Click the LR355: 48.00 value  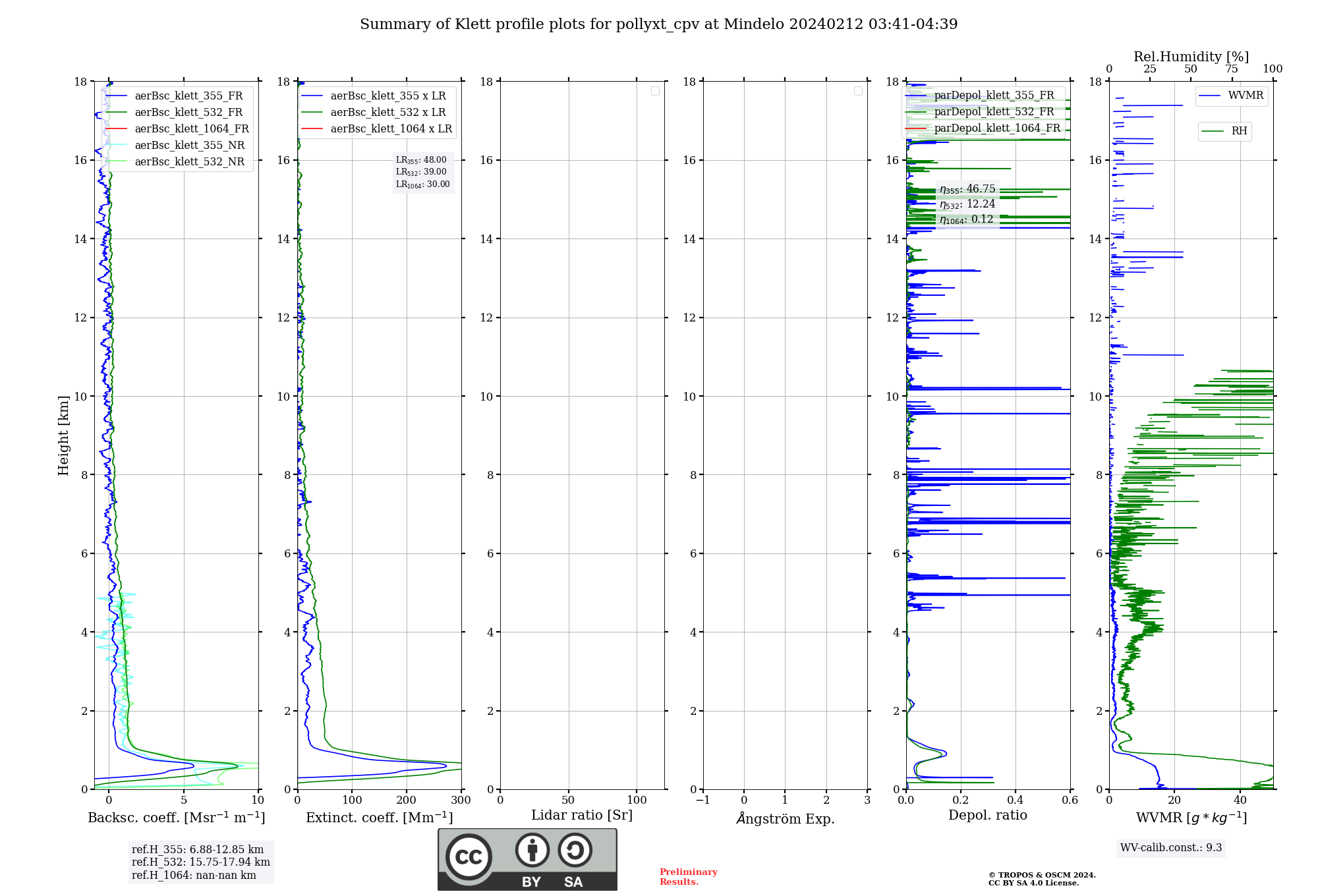(x=421, y=160)
